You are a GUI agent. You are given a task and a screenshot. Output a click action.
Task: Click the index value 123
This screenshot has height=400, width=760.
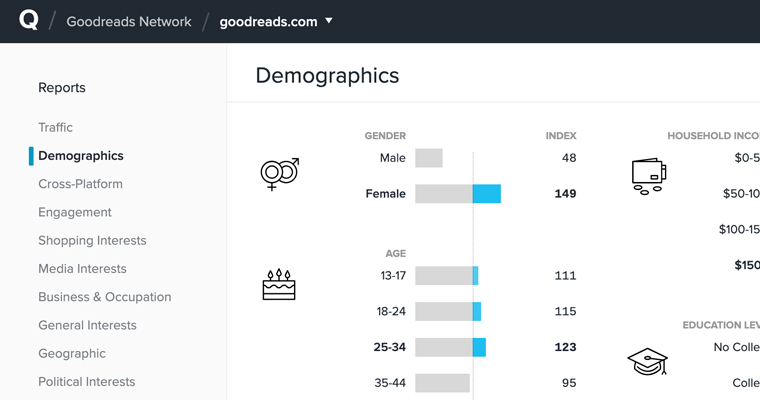pos(566,348)
